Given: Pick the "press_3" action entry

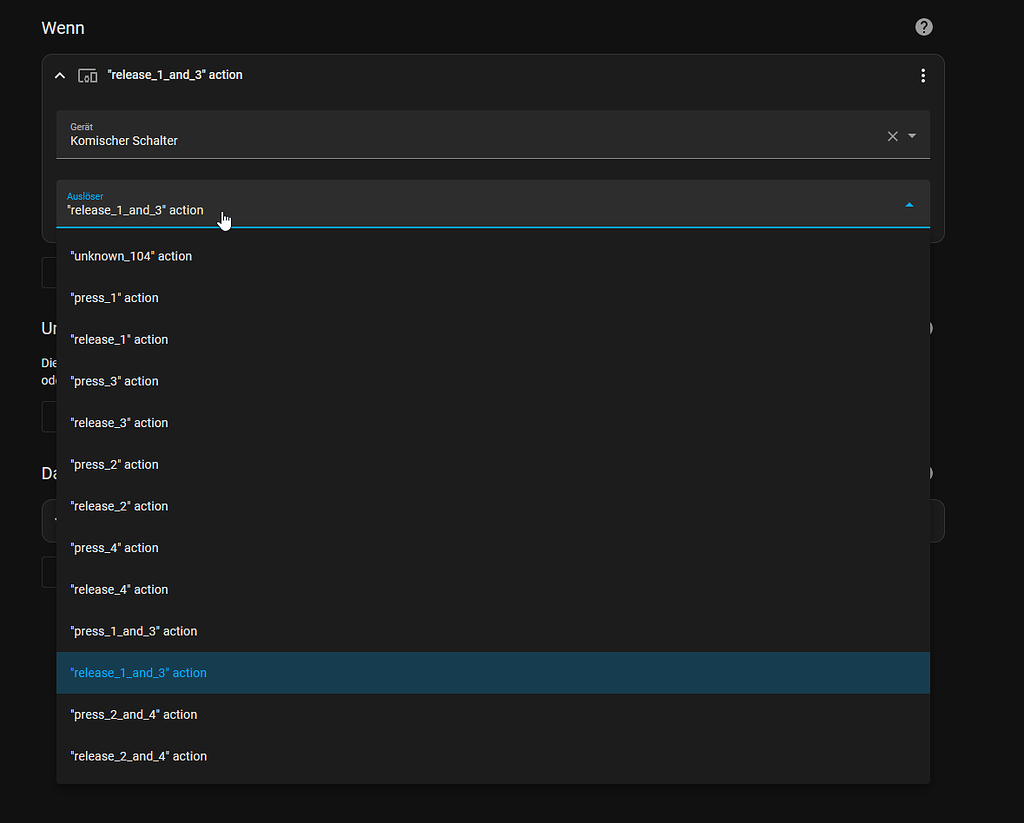Looking at the screenshot, I should click(114, 381).
